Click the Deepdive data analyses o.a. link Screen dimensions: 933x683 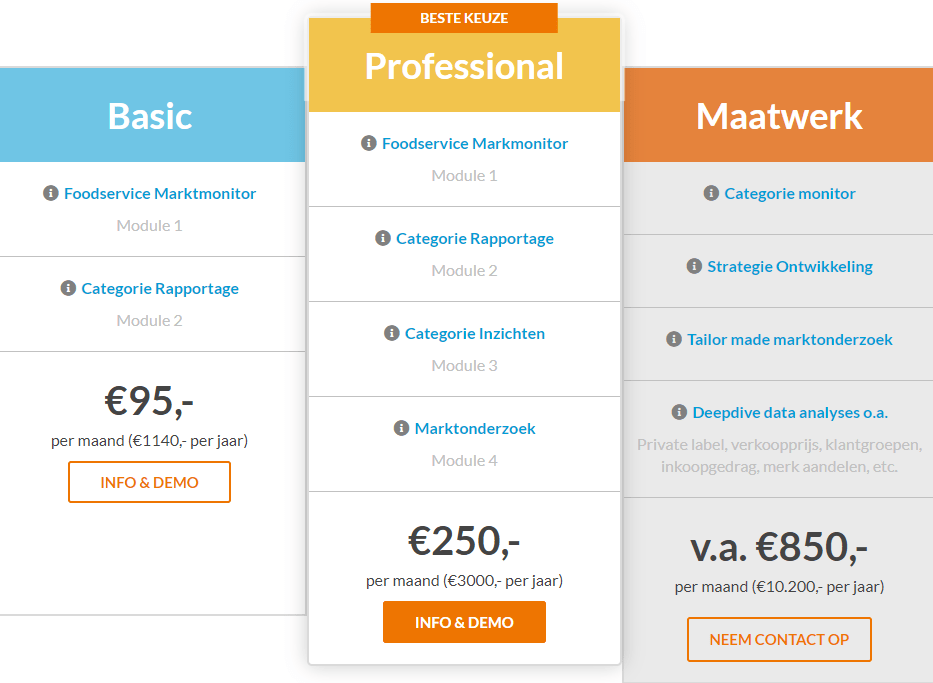790,412
